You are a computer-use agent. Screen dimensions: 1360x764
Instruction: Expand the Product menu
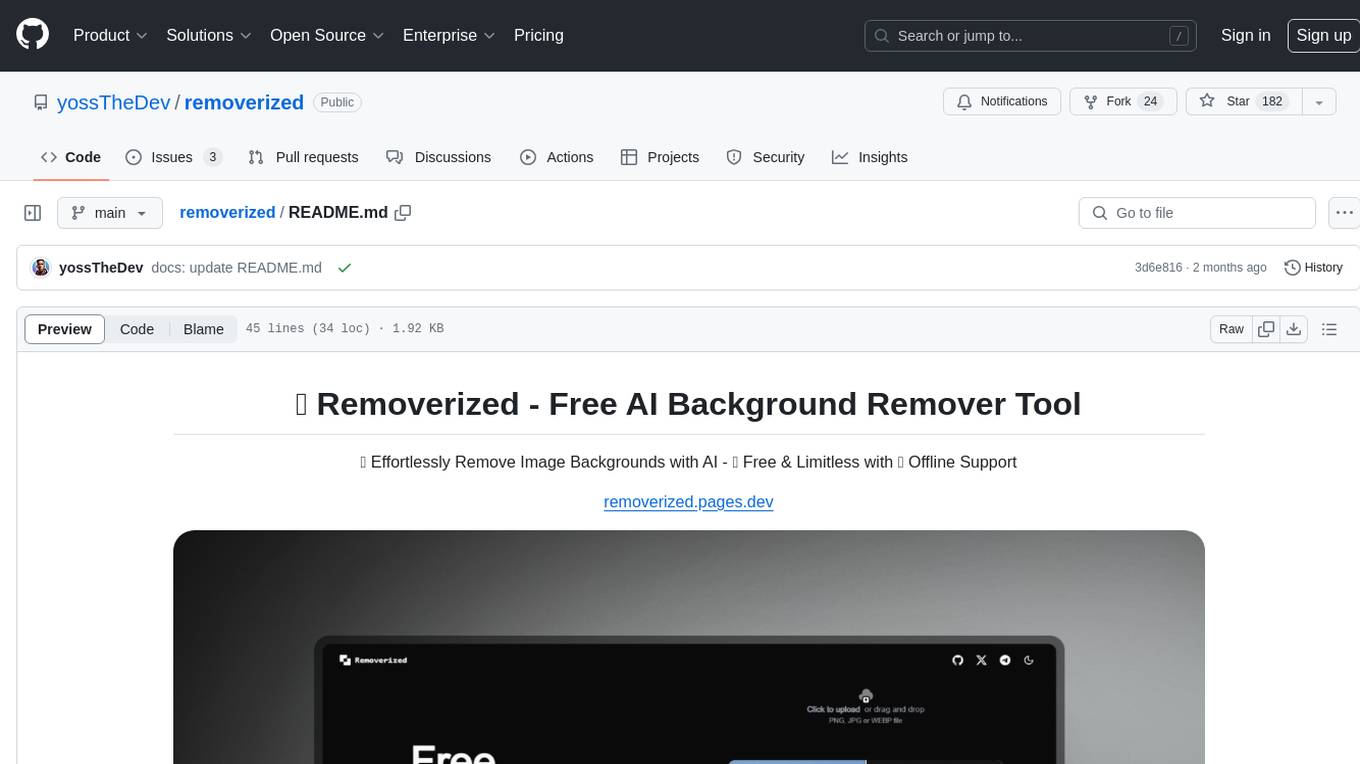coord(110,35)
